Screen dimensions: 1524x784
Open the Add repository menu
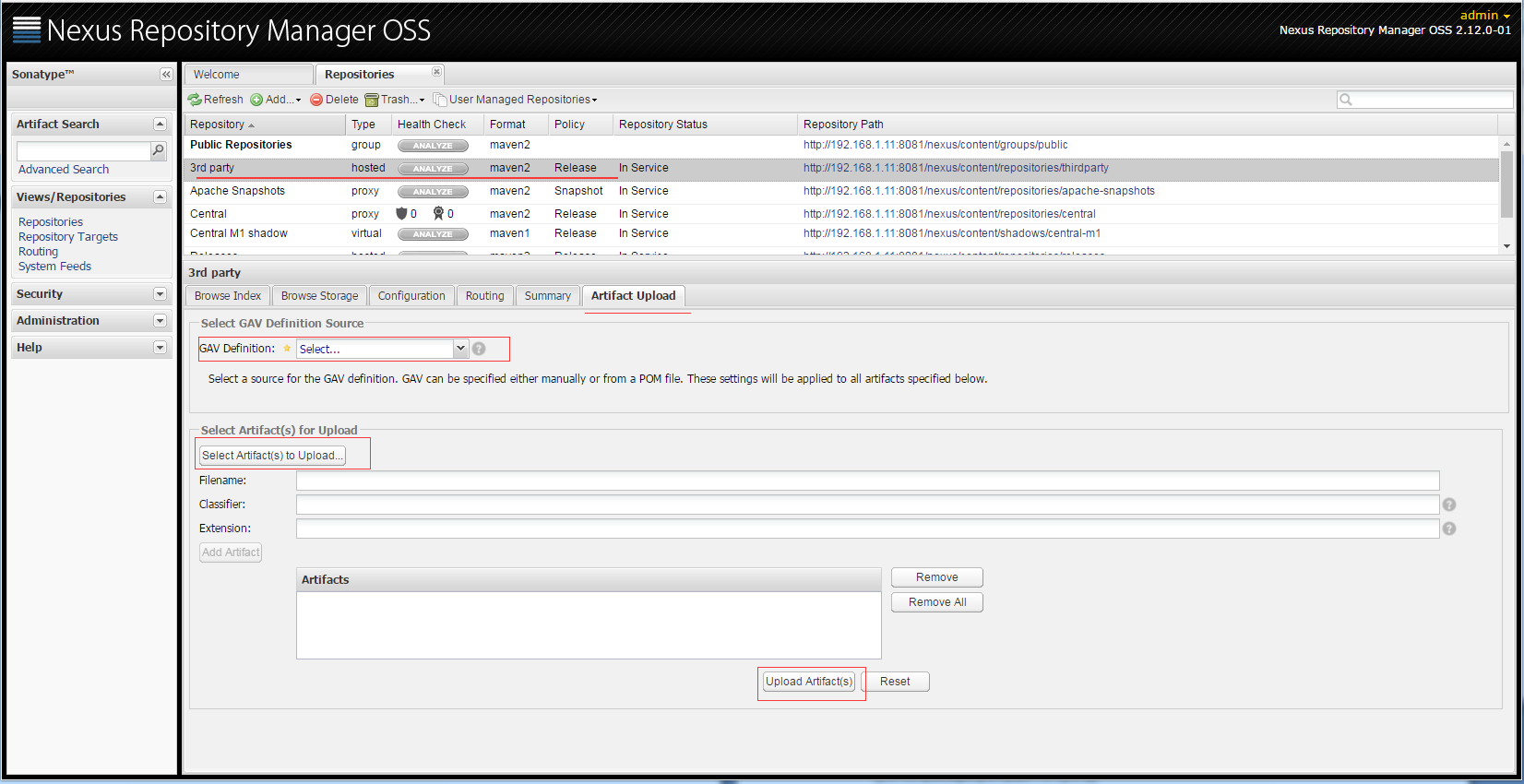[x=276, y=100]
